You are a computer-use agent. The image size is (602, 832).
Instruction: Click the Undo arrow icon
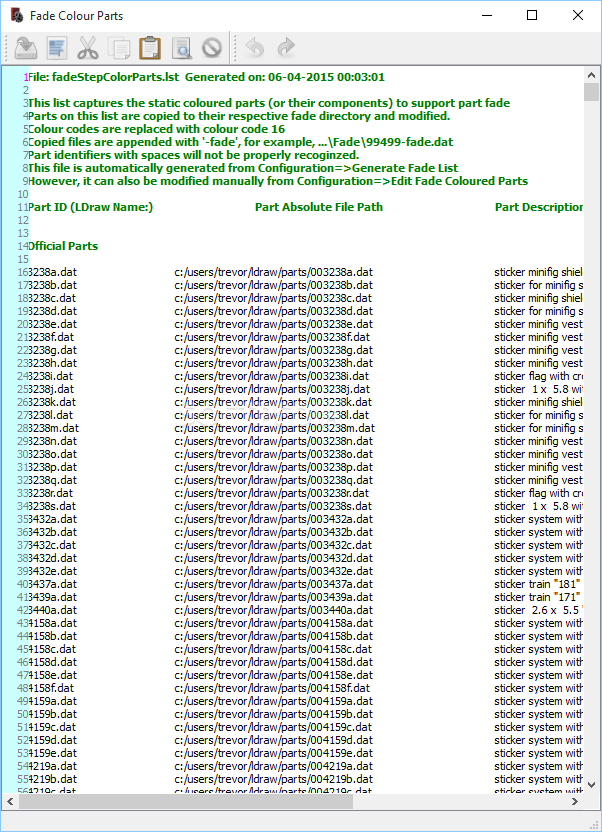[x=255, y=48]
